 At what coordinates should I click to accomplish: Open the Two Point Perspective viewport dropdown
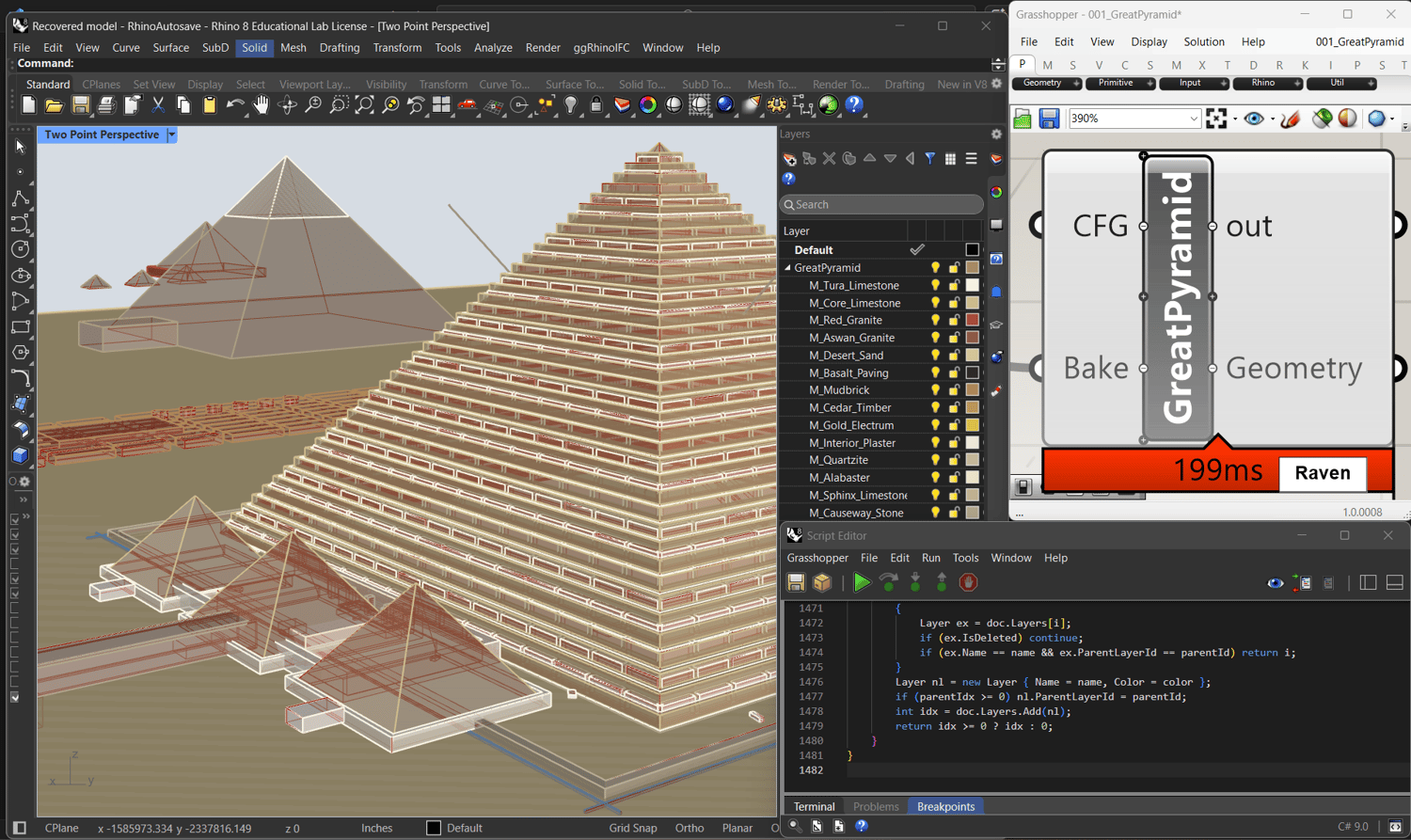point(172,135)
